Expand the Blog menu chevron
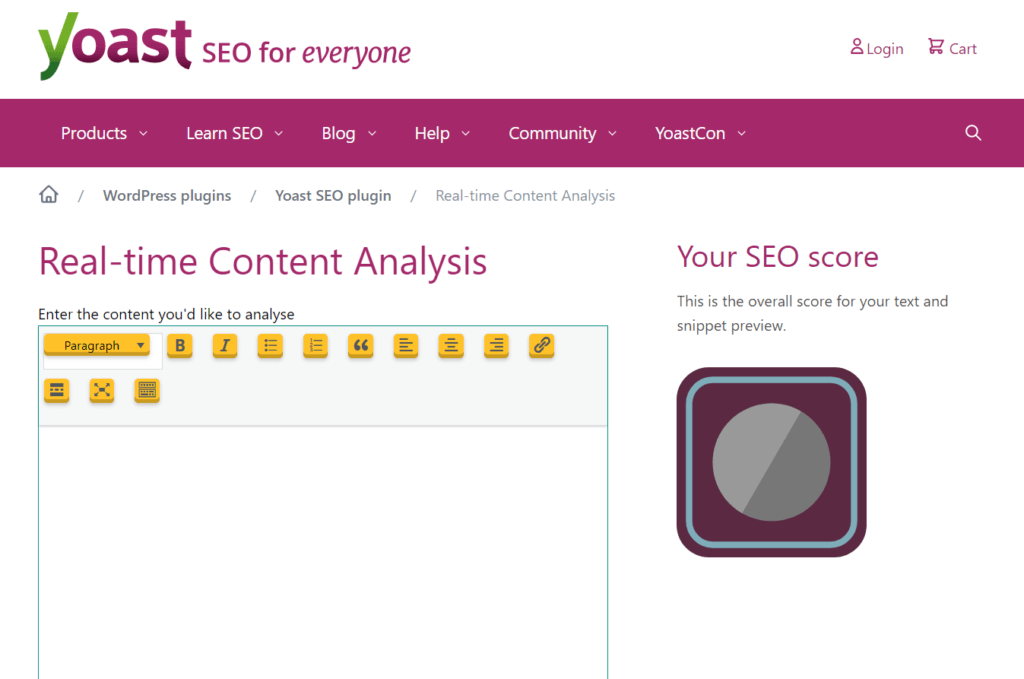 (x=372, y=133)
